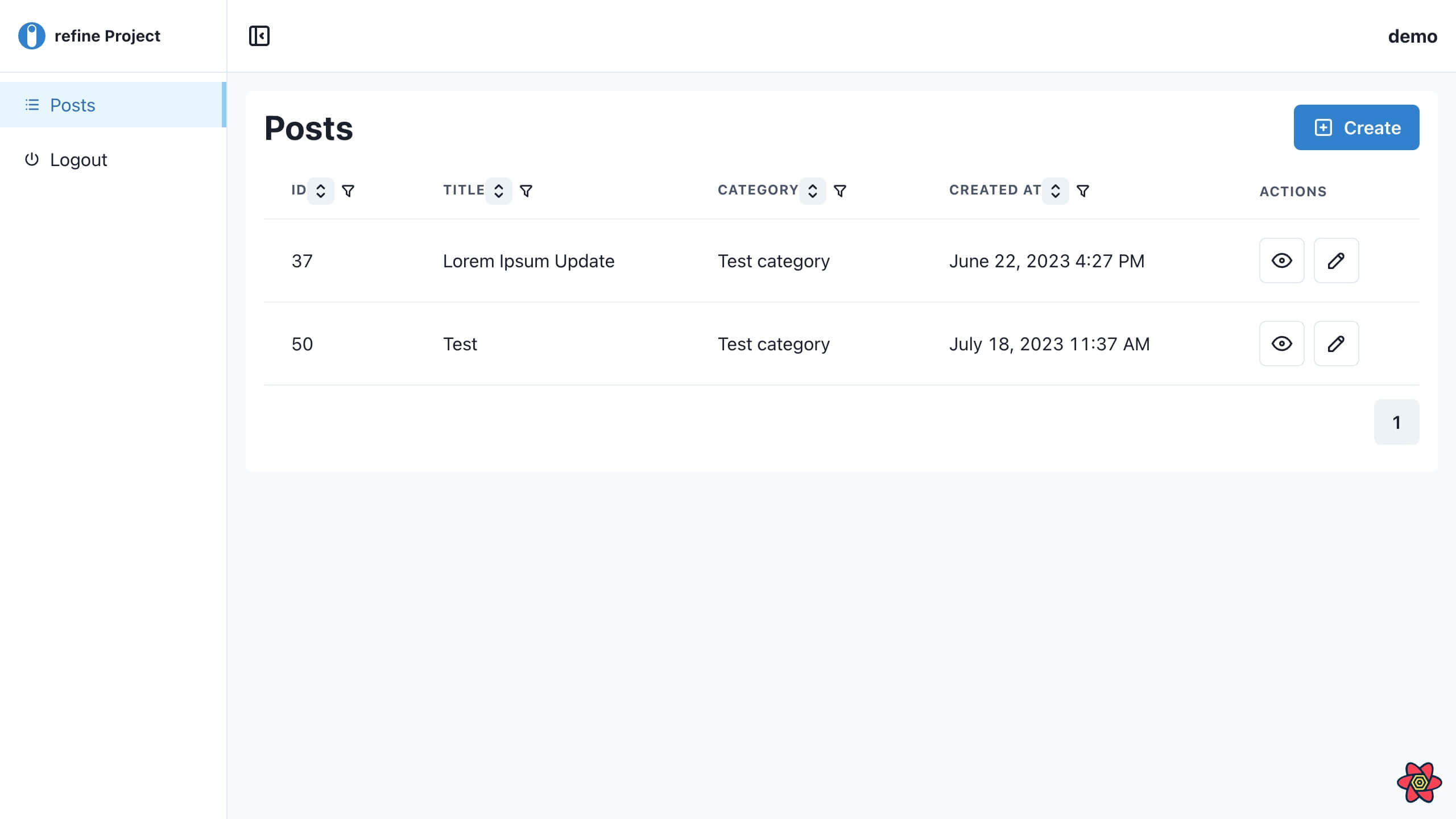Click the eye icon for post 50
The width and height of the screenshot is (1456, 819).
tap(1282, 343)
